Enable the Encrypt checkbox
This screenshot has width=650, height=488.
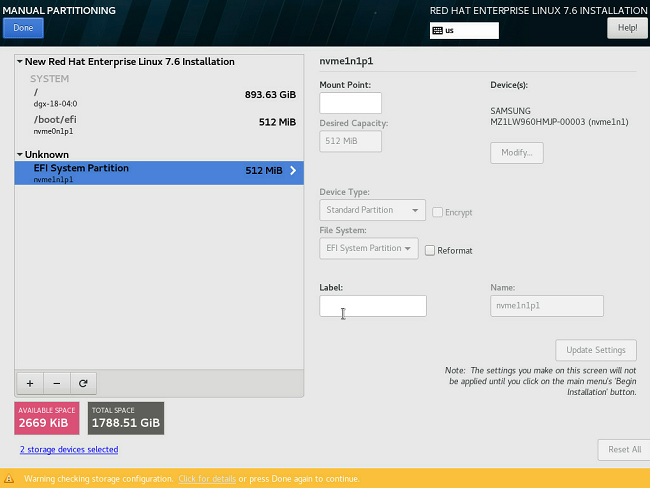click(438, 212)
